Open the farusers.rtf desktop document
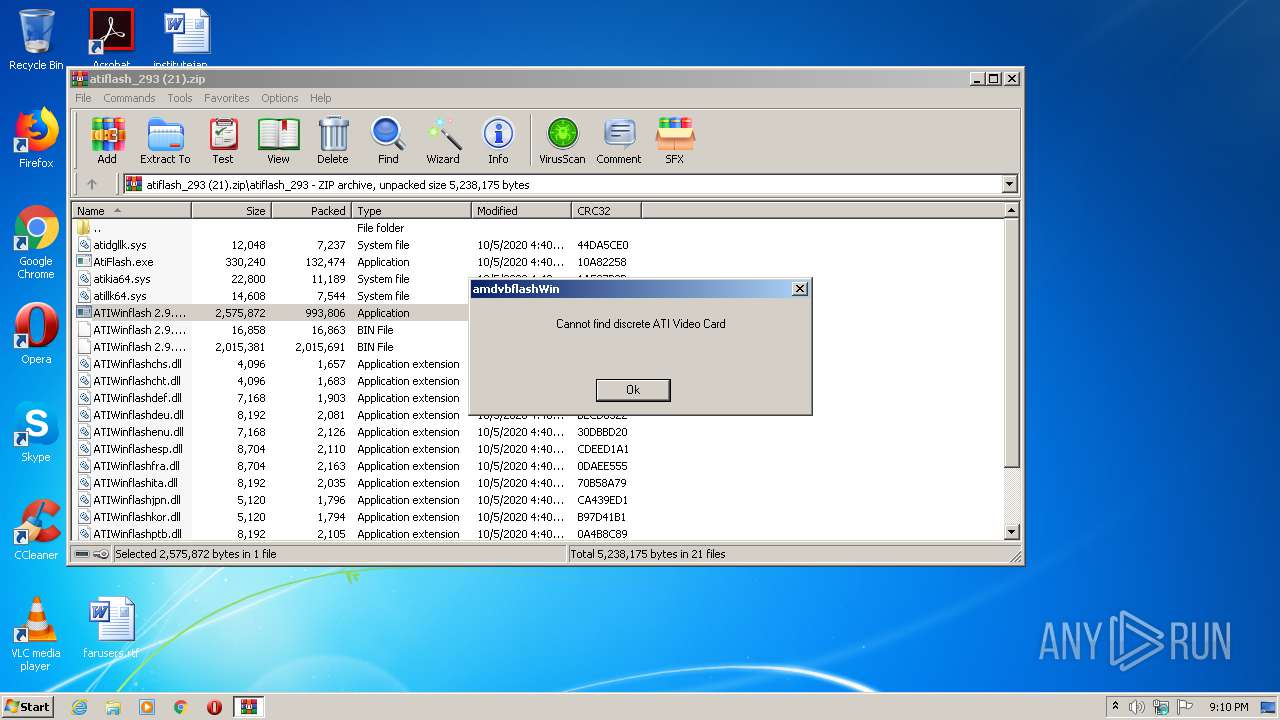Image resolution: width=1280 pixels, height=720 pixels. pos(111,628)
